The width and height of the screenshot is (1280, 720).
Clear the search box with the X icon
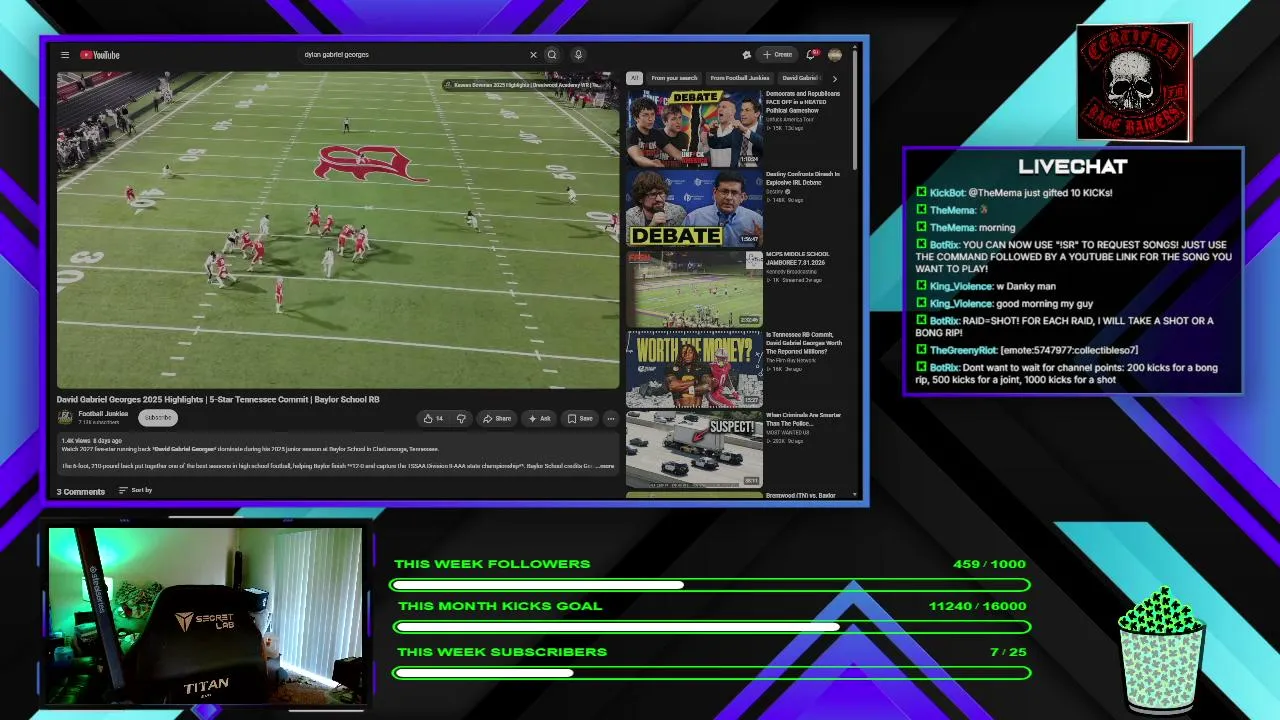point(533,55)
